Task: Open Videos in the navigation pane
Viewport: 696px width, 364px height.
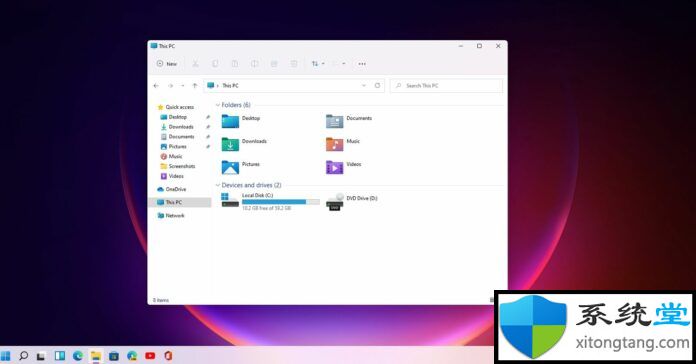Action: pos(172,176)
